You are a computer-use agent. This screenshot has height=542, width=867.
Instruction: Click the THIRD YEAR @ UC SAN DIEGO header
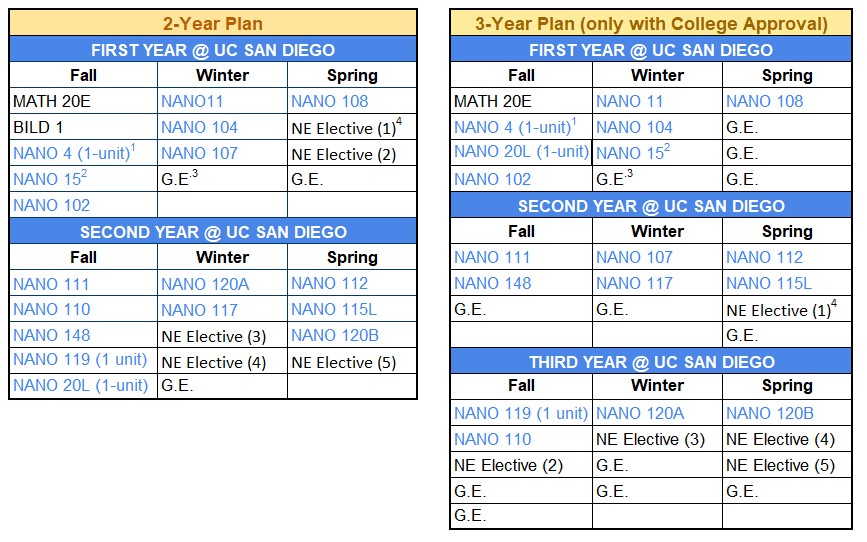pos(651,362)
